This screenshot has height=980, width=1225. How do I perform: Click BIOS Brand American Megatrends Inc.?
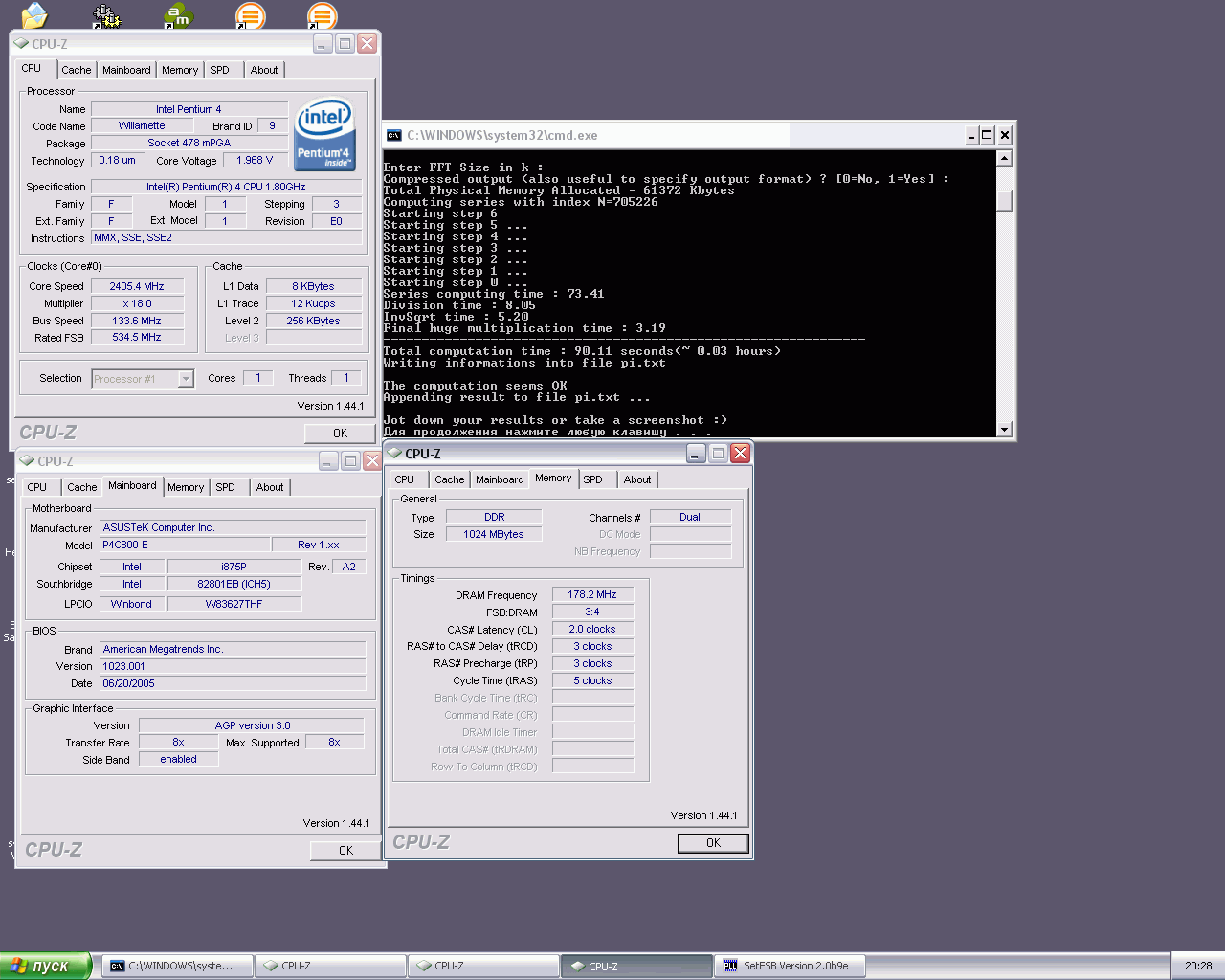233,649
